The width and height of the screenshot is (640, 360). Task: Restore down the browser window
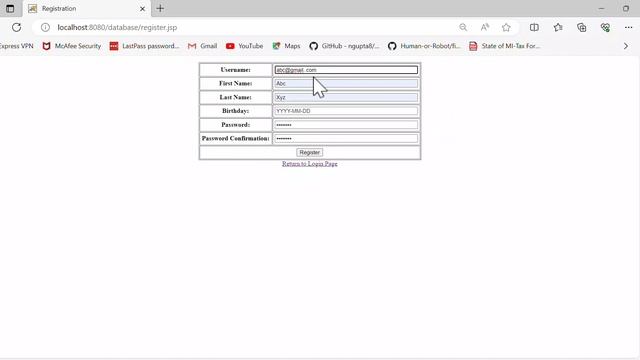coord(626,9)
